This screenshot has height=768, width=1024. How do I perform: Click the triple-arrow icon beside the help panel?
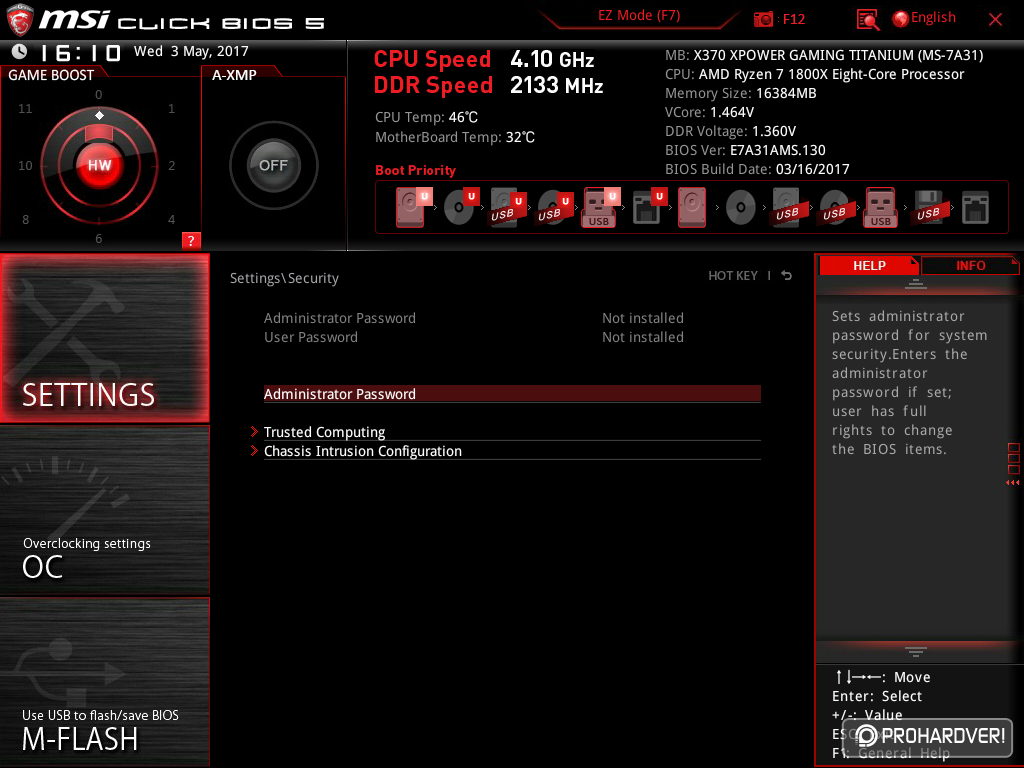[x=1012, y=483]
